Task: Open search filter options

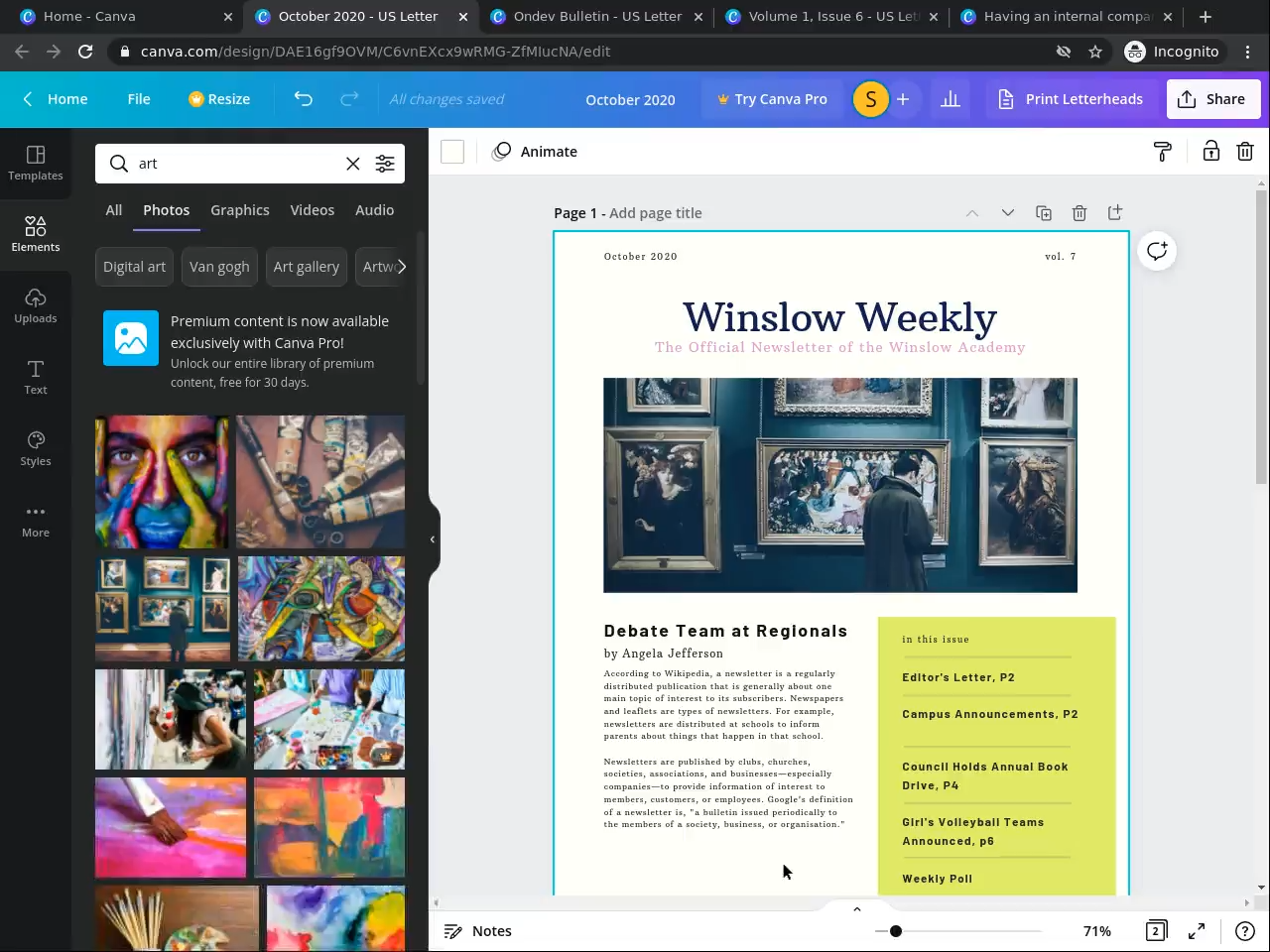Action: pyautogui.click(x=385, y=164)
